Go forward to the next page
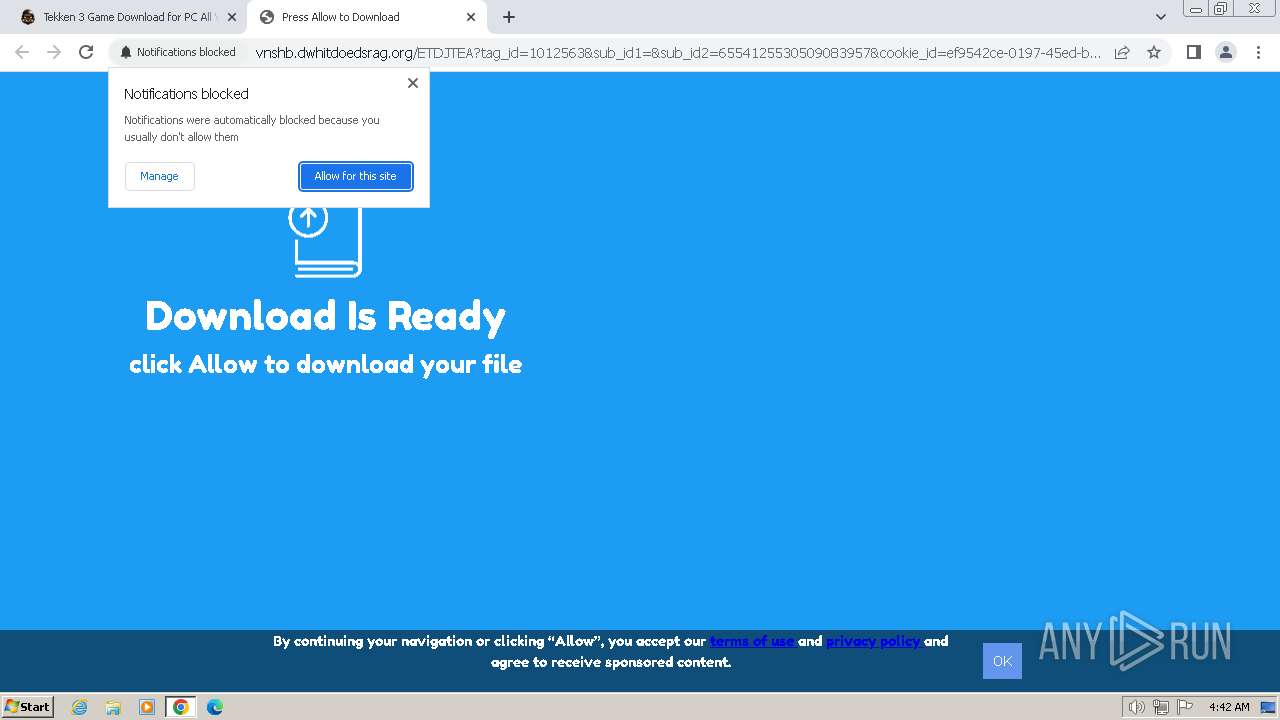Viewport: 1280px width, 720px height. tap(54, 52)
